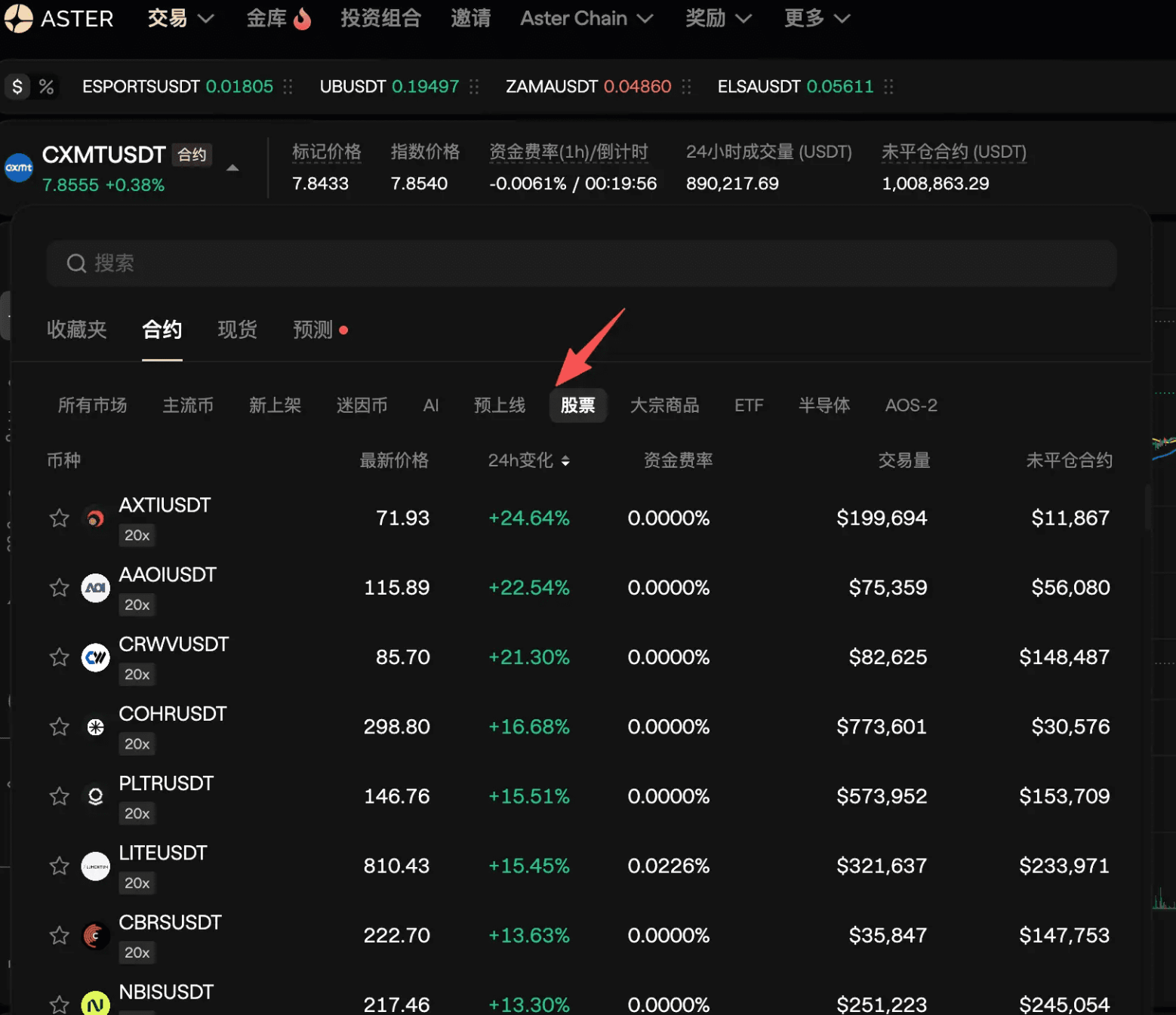Filter by ETF category
This screenshot has height=1015, width=1176.
coord(749,405)
